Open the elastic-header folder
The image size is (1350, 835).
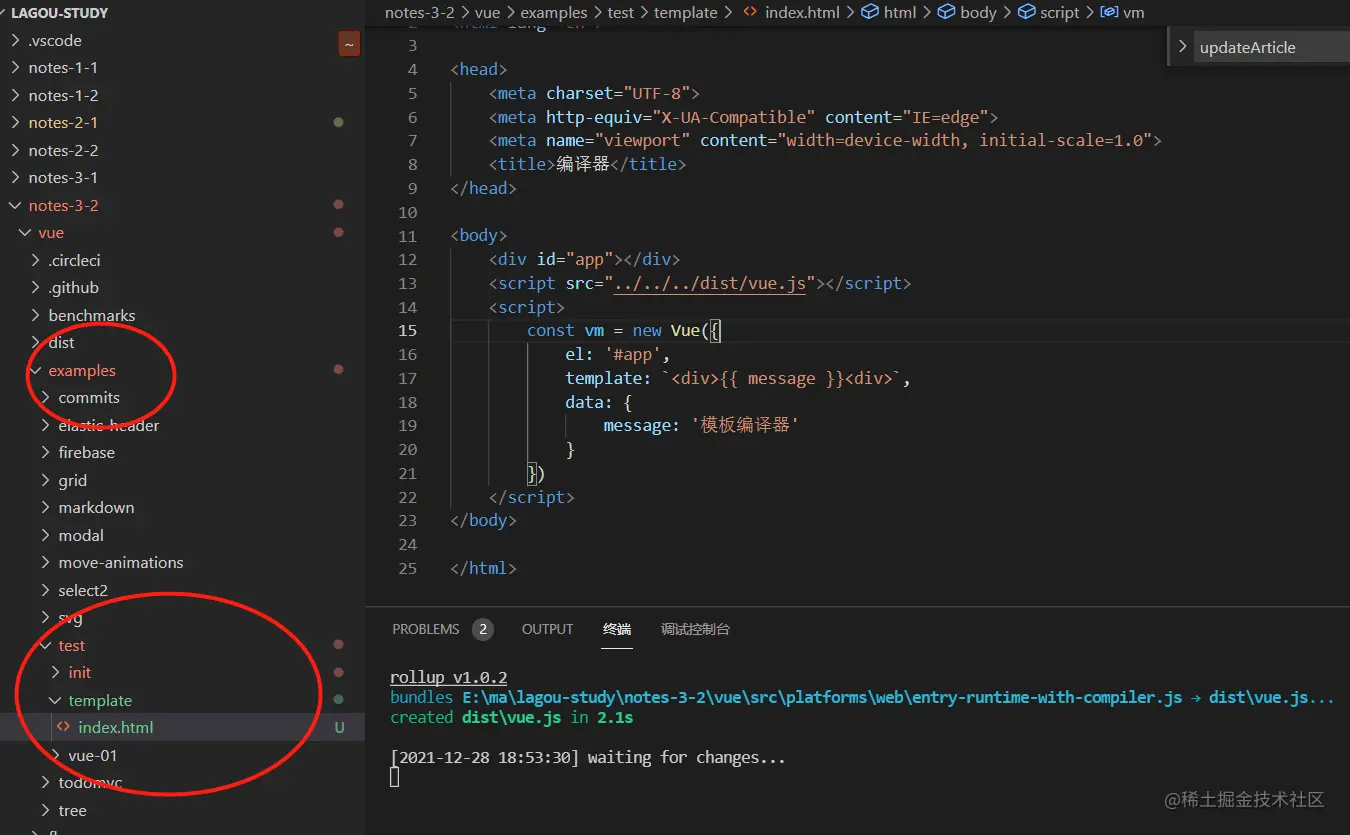click(x=108, y=426)
